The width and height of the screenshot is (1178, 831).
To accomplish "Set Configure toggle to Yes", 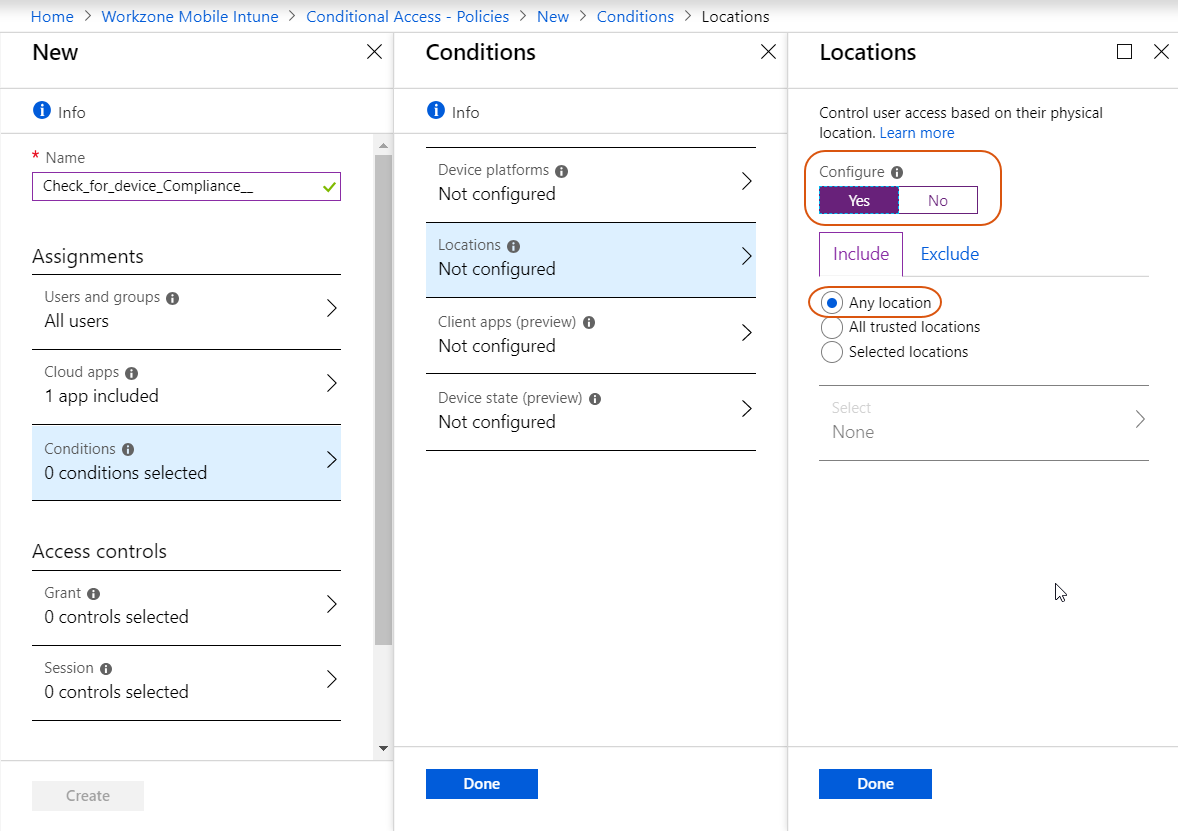I will (x=859, y=201).
